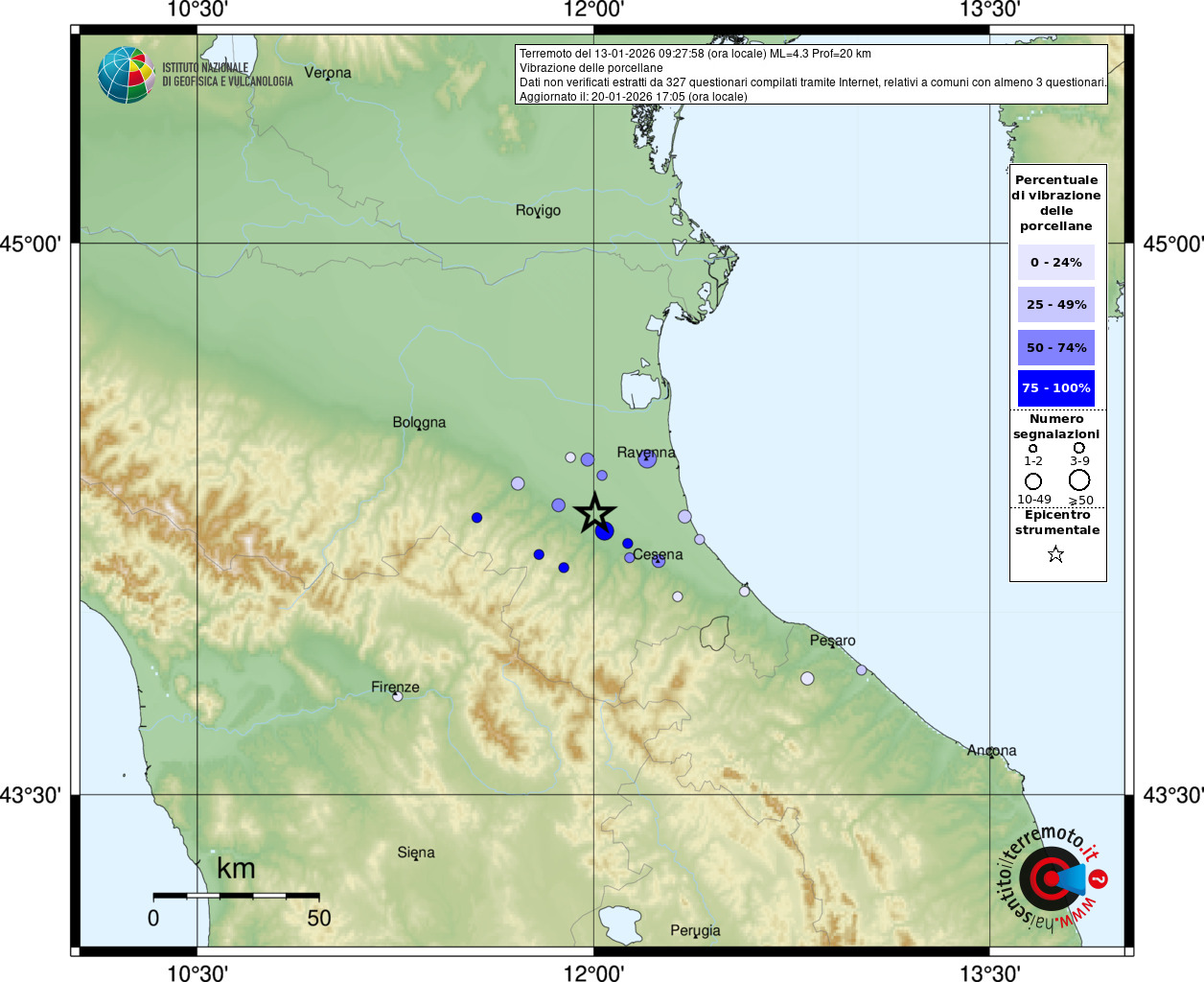Image resolution: width=1204 pixels, height=982 pixels.
Task: Click the left 45°00' latitude label
Action: point(31,244)
